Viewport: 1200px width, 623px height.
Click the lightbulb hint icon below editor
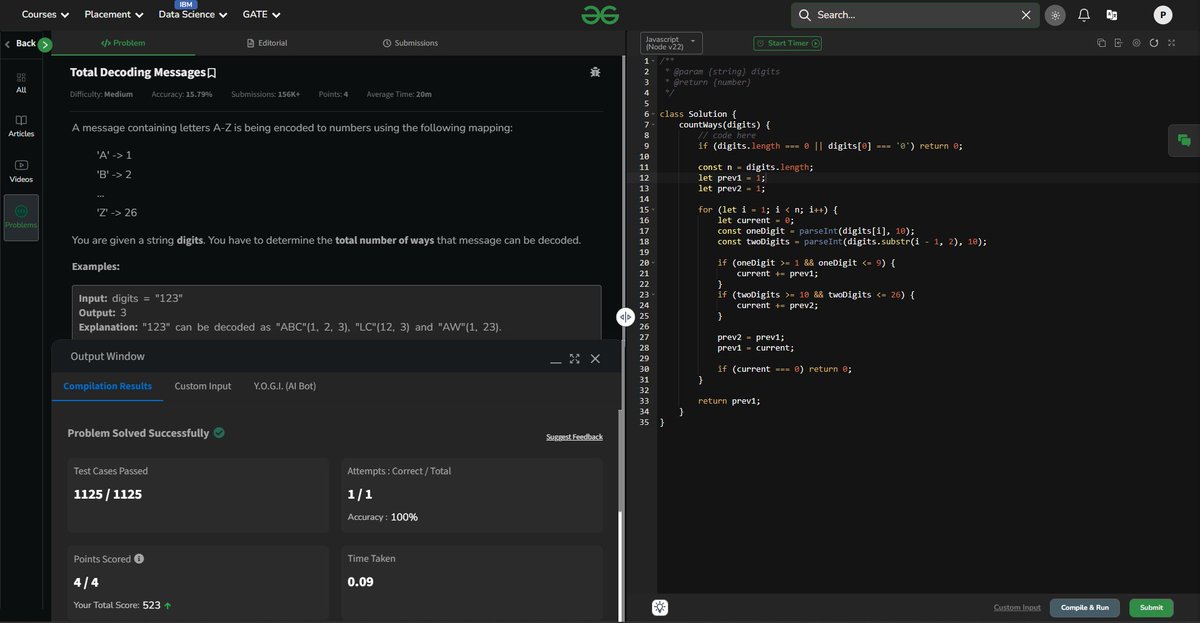coord(660,607)
